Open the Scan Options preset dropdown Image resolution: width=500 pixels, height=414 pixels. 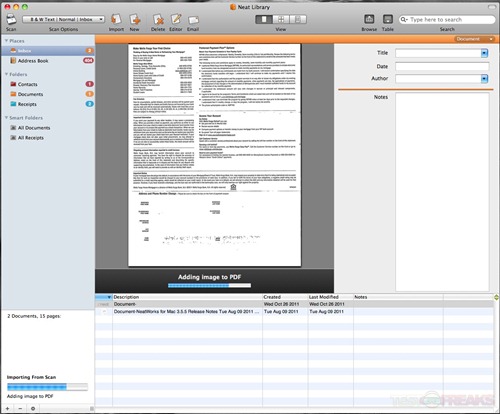63,19
